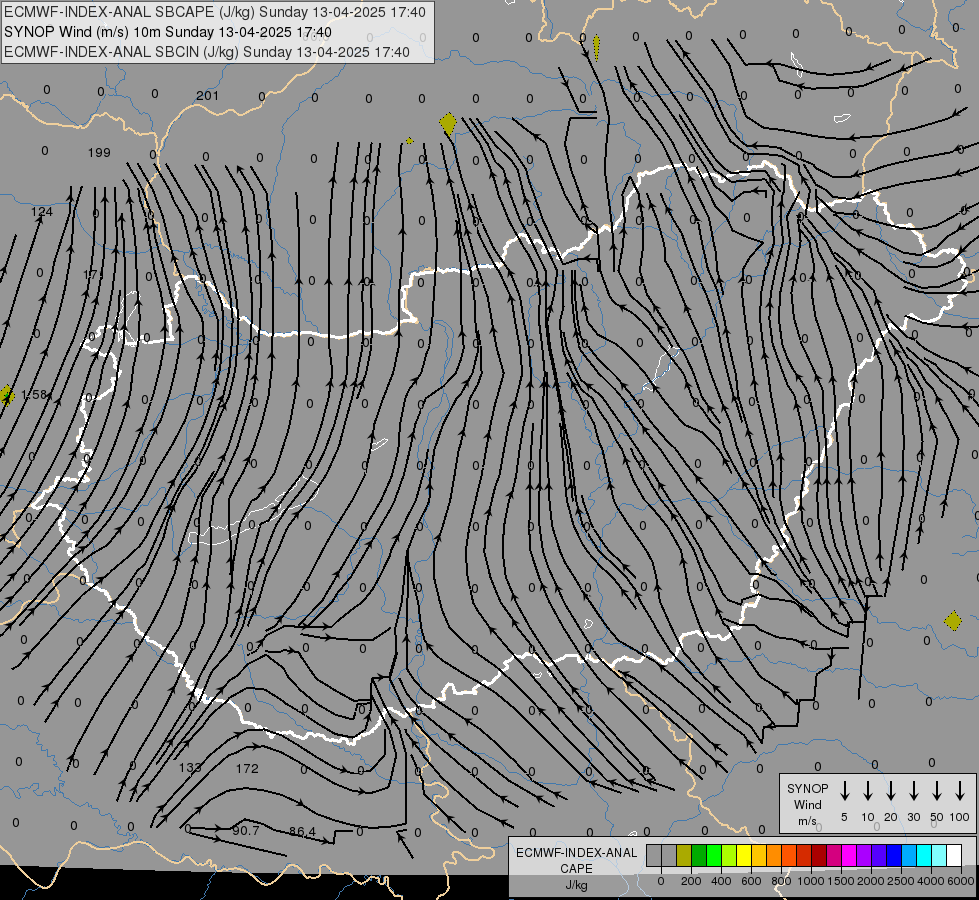Click the '1500' tick label on CAPE scale
This screenshot has width=979, height=900.
click(841, 881)
